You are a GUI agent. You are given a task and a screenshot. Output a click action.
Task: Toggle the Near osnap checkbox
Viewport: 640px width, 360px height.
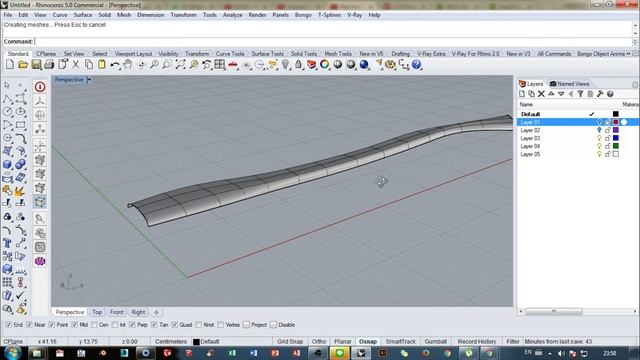coord(29,325)
